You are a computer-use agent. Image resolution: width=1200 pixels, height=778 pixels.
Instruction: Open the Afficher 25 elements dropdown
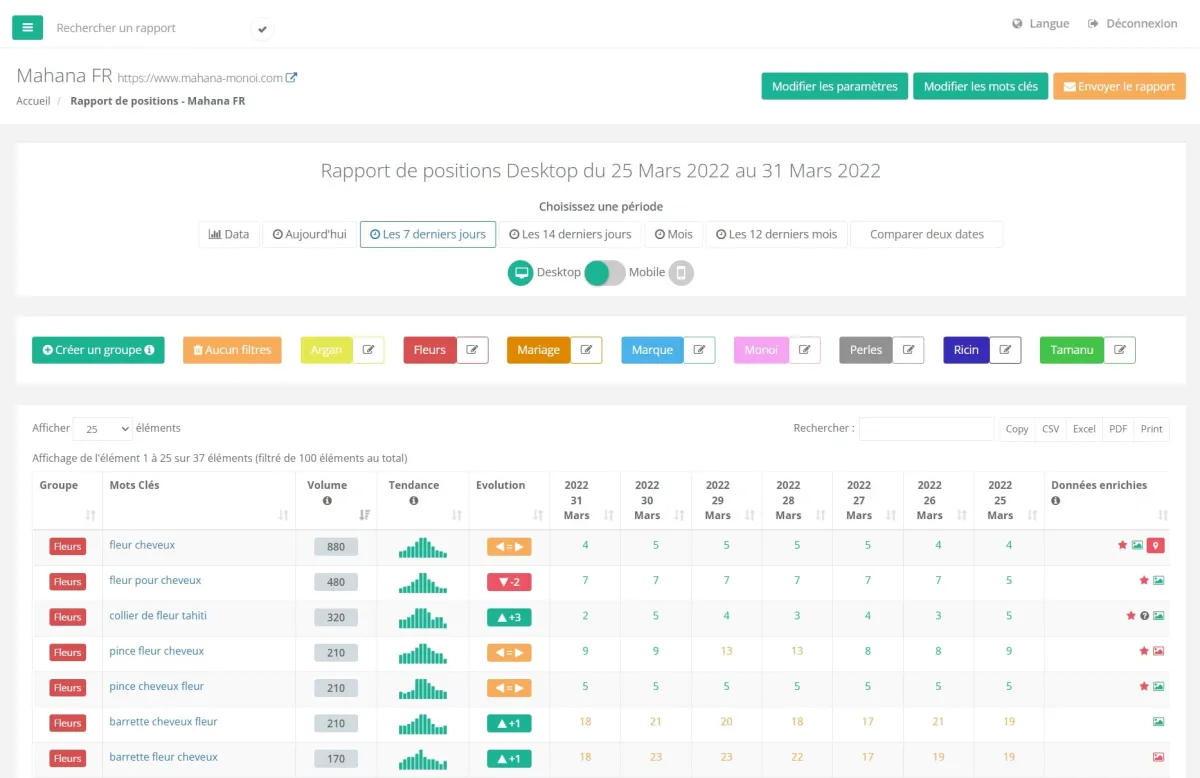click(102, 428)
